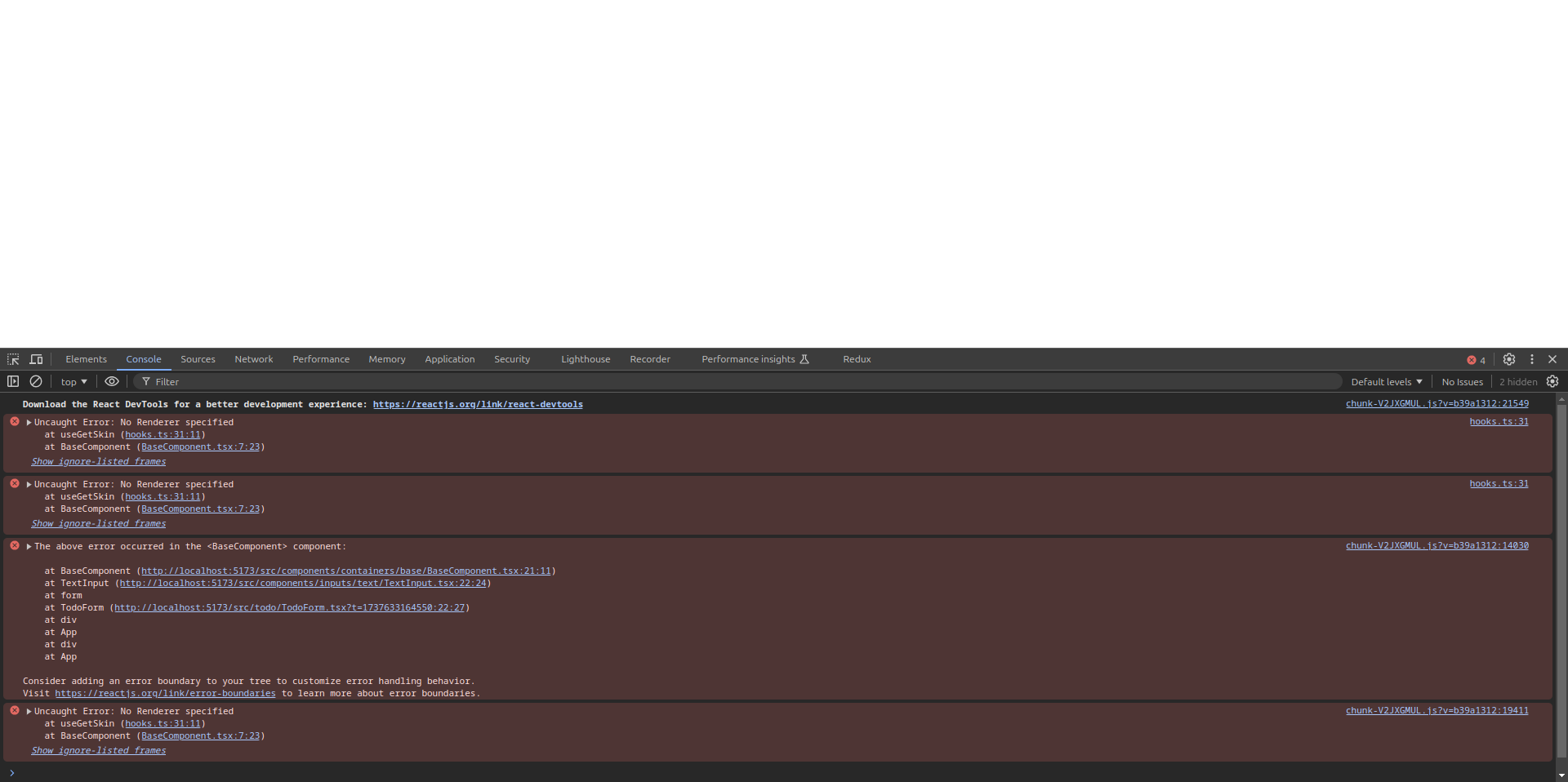Click red error icon of first Uncaught Error

click(x=15, y=422)
